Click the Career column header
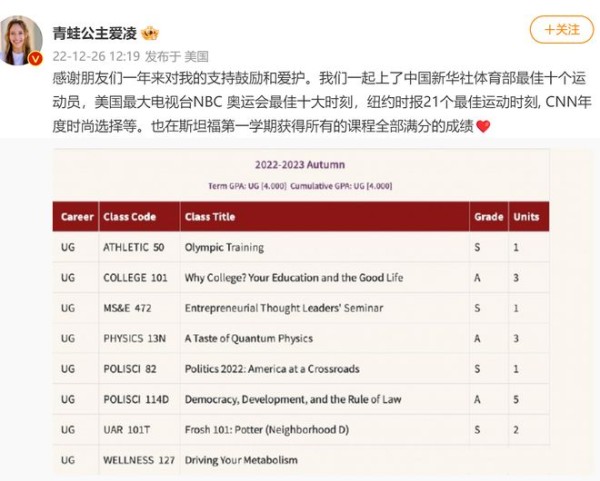Screen dimensions: 600x481 click(x=77, y=217)
